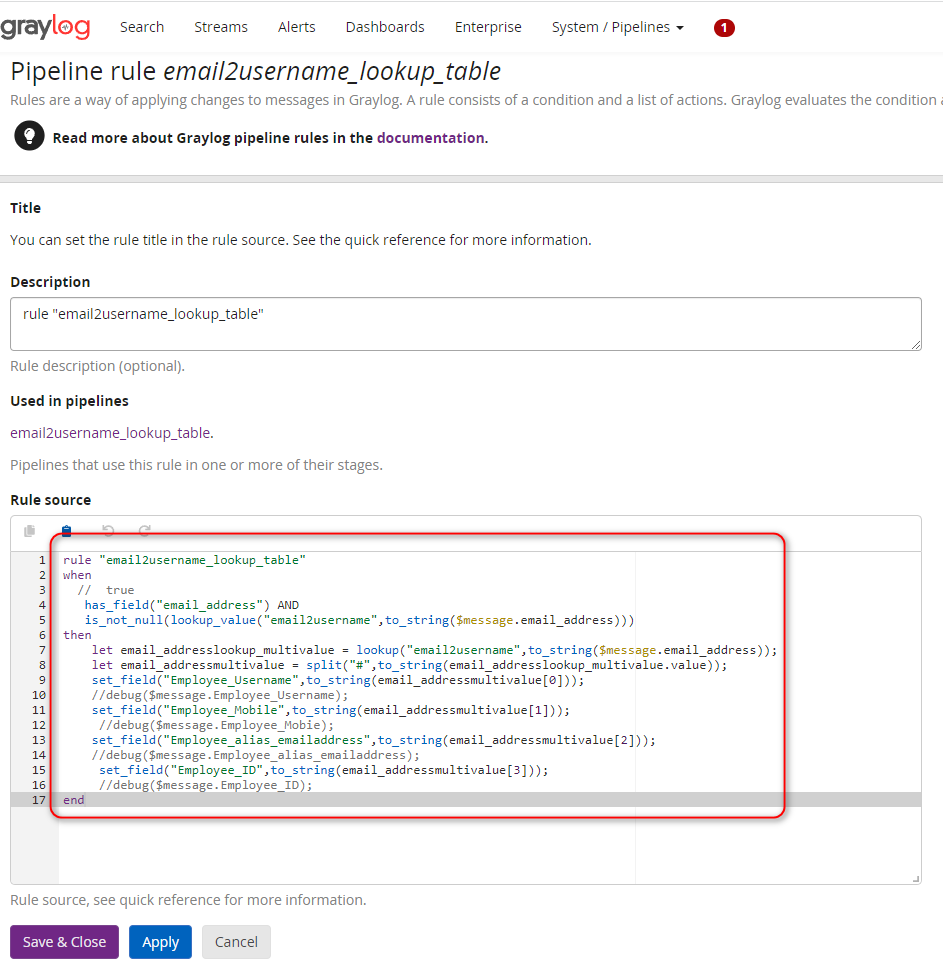Open the Enterprise menu item
The height and width of the screenshot is (969, 943).
coord(488,27)
